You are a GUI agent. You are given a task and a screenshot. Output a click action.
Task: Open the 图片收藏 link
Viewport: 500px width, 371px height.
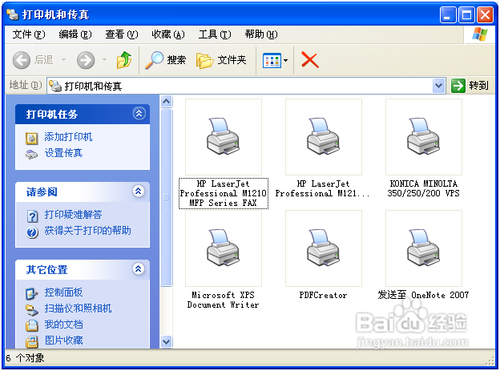[64, 340]
